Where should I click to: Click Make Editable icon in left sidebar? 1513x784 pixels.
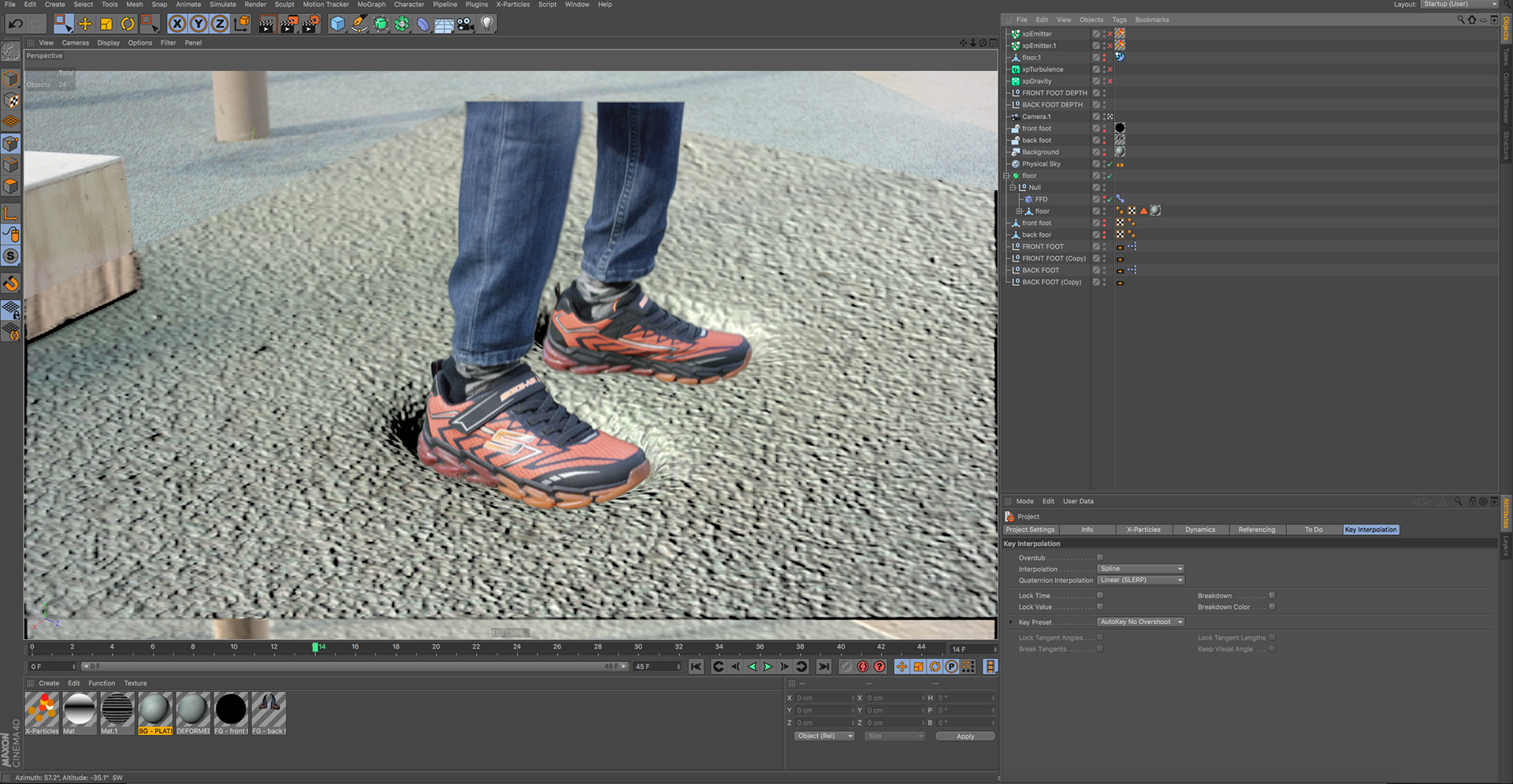point(11,52)
